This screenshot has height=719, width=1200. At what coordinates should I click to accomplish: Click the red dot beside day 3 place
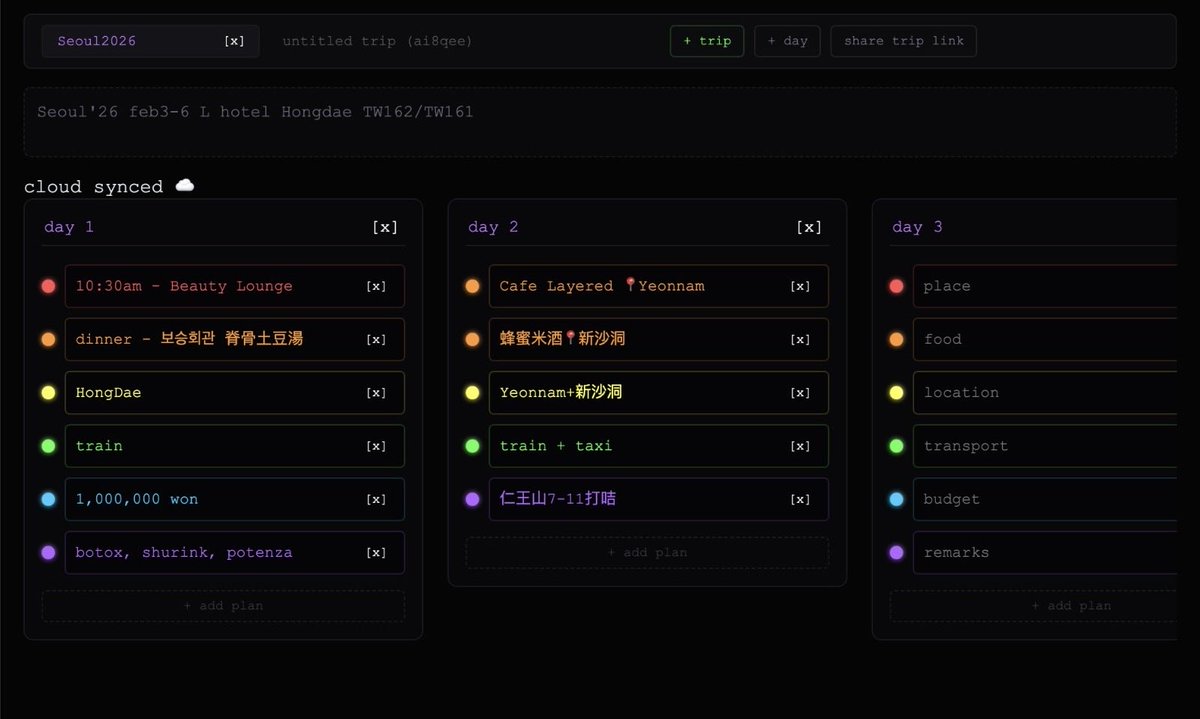[896, 286]
